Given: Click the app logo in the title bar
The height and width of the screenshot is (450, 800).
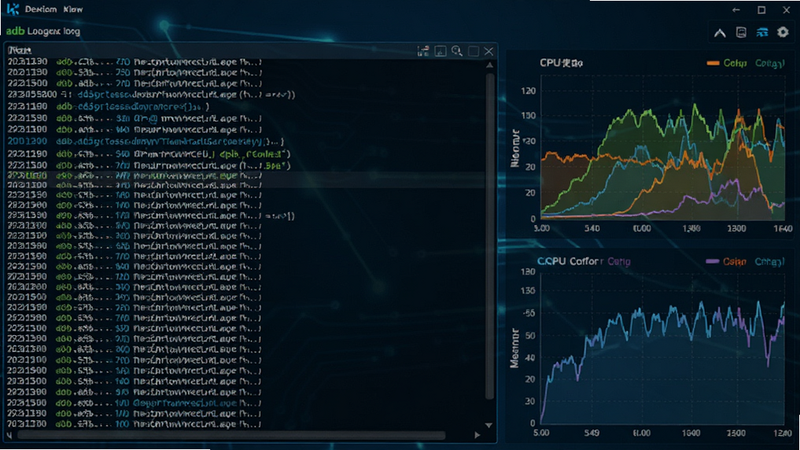Looking at the screenshot, I should (13, 9).
